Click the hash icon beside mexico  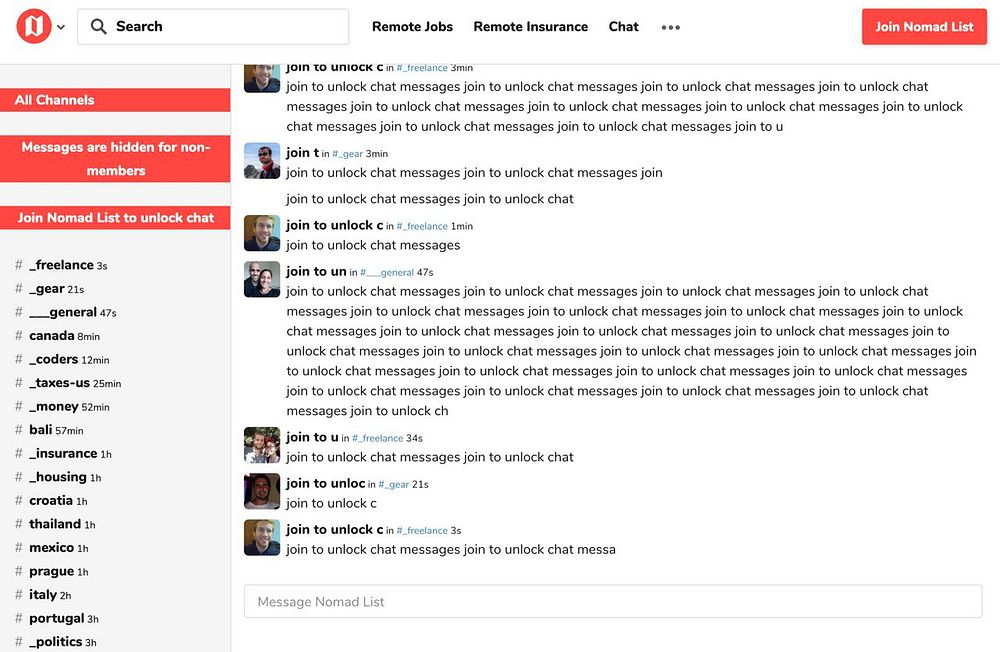point(18,547)
